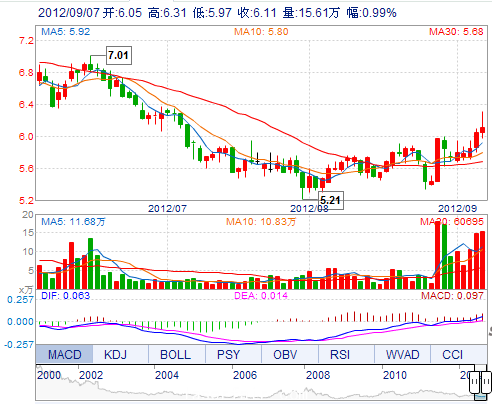Select the RSI indicator tab
Screen dimensions: 492x404
point(340,354)
